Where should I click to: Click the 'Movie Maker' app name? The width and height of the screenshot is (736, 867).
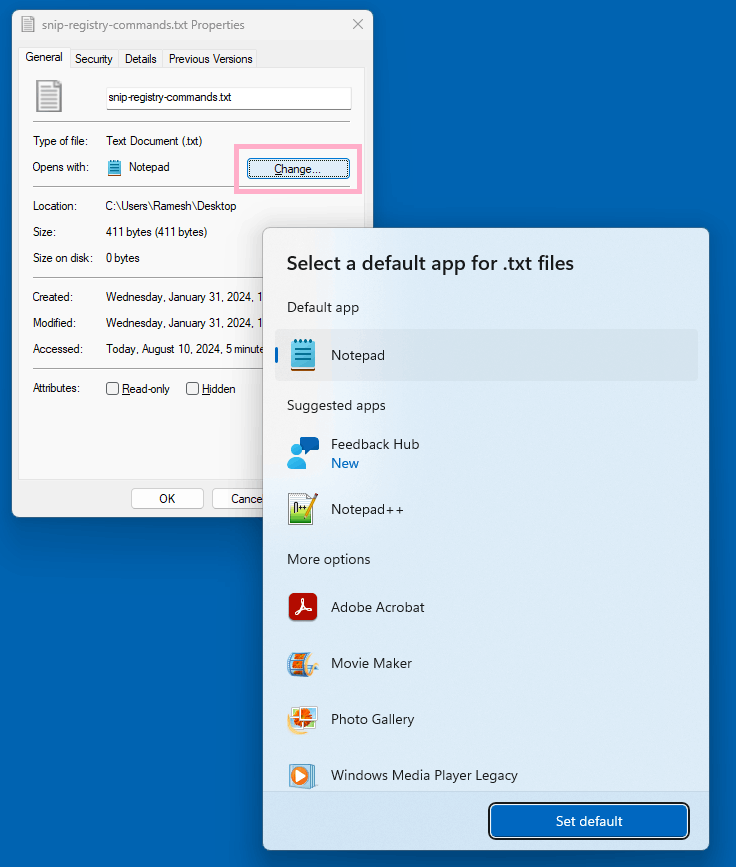(x=371, y=663)
